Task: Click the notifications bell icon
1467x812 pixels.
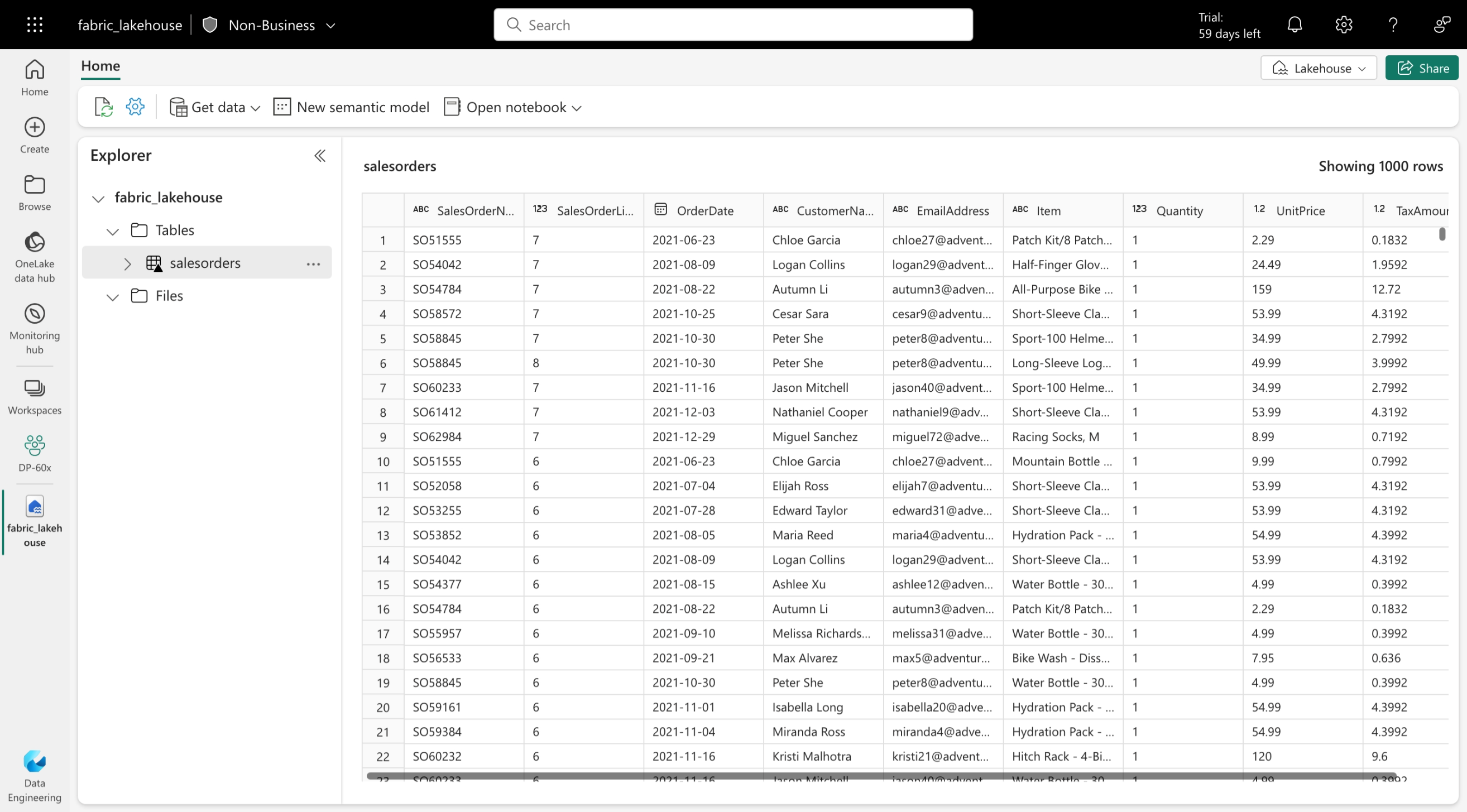Action: (1296, 25)
